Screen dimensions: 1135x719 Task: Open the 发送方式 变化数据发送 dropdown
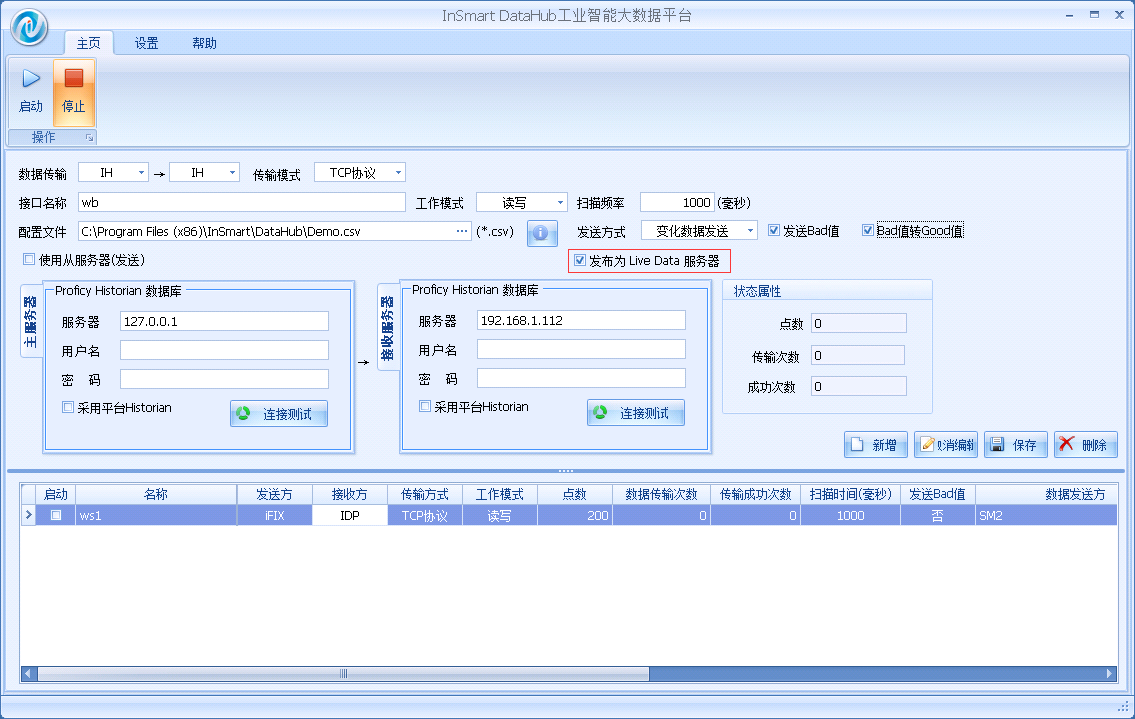pos(751,231)
